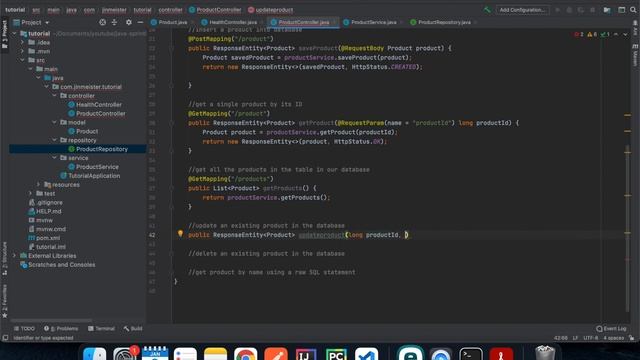Open Finder from the Dock
Screen dimensions: 640x360
pos(95,354)
